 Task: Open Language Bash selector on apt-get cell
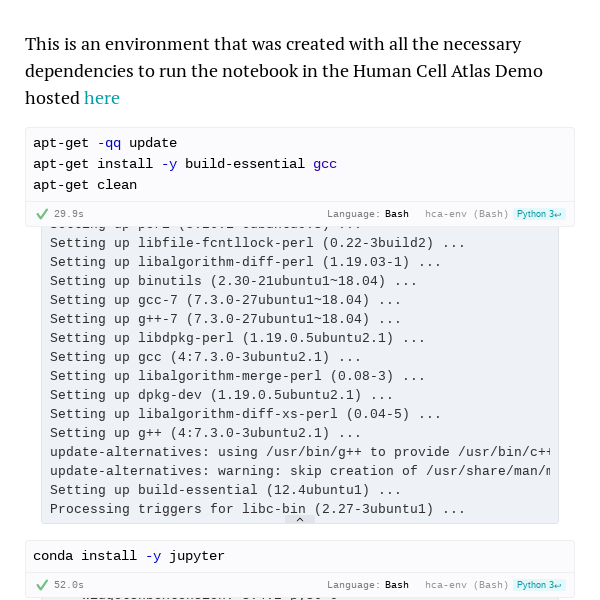(x=368, y=214)
